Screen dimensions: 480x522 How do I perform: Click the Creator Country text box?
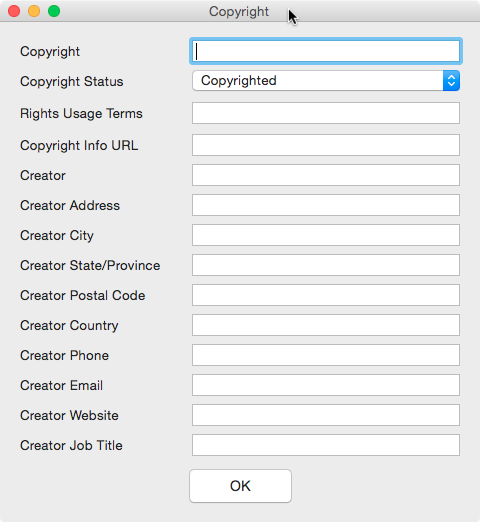point(326,325)
